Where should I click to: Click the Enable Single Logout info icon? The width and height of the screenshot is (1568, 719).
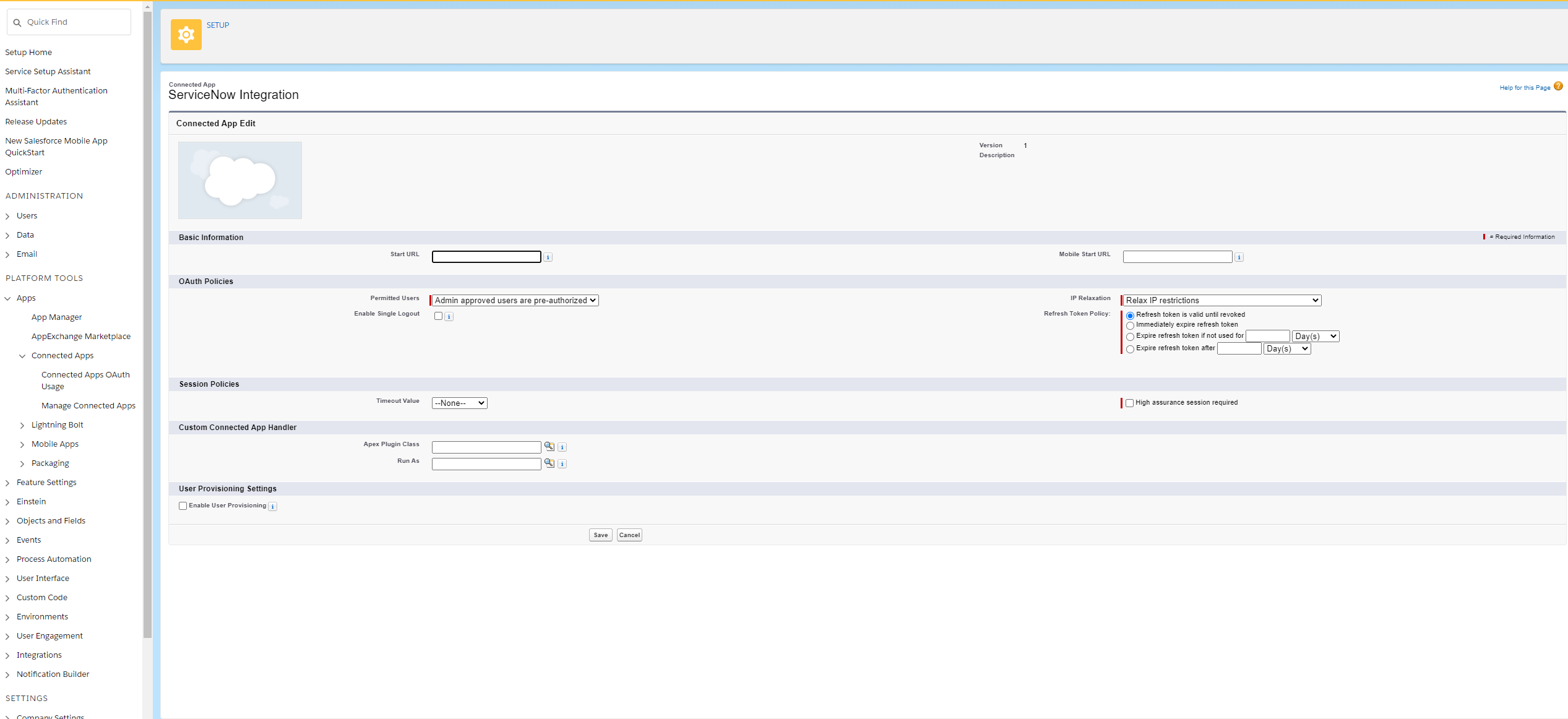click(x=449, y=317)
